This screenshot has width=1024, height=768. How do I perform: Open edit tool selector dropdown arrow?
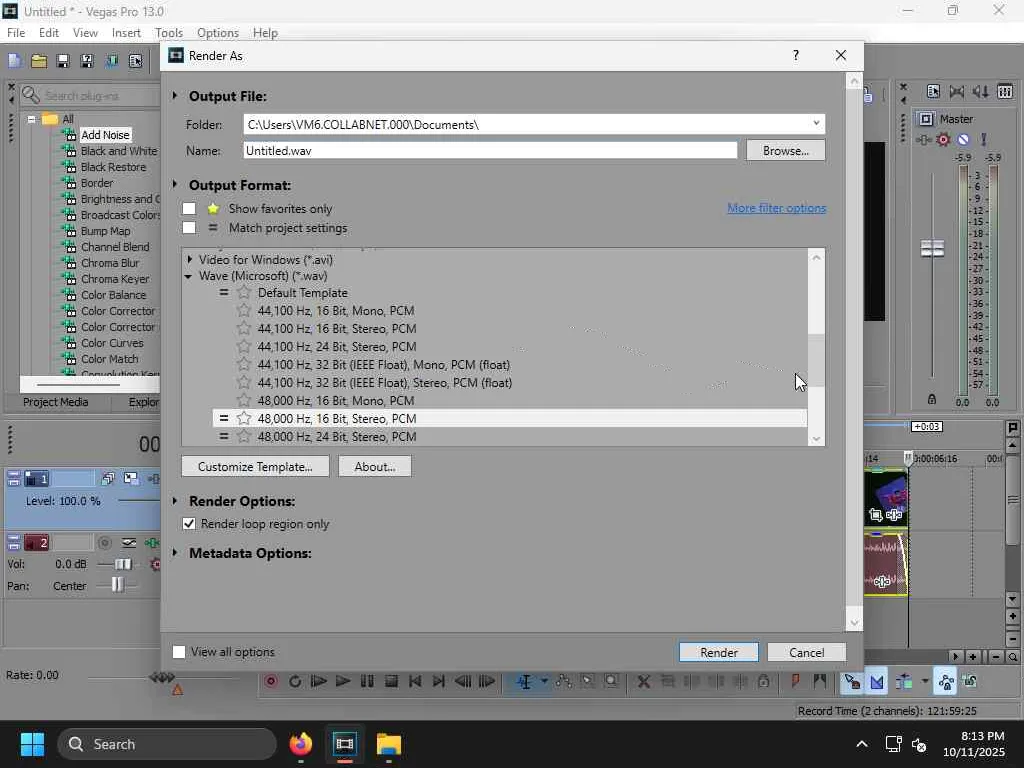click(544, 681)
